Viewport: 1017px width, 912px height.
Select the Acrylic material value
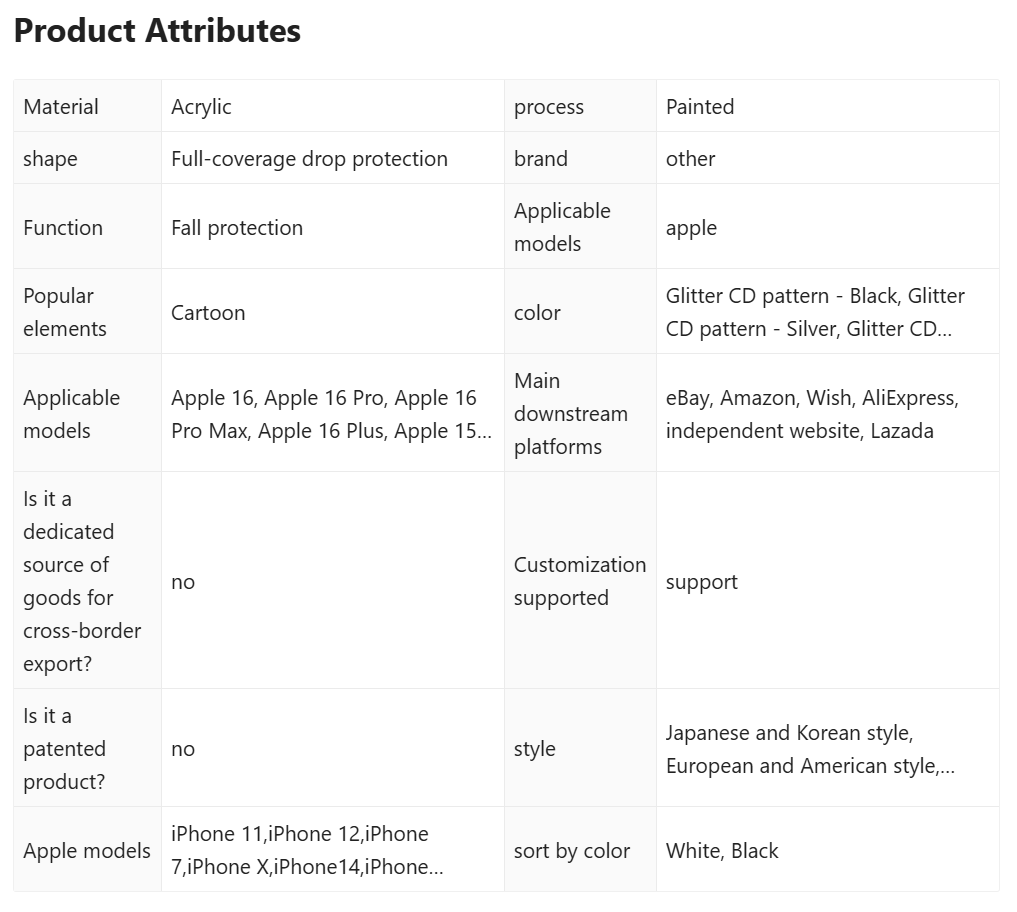click(201, 106)
